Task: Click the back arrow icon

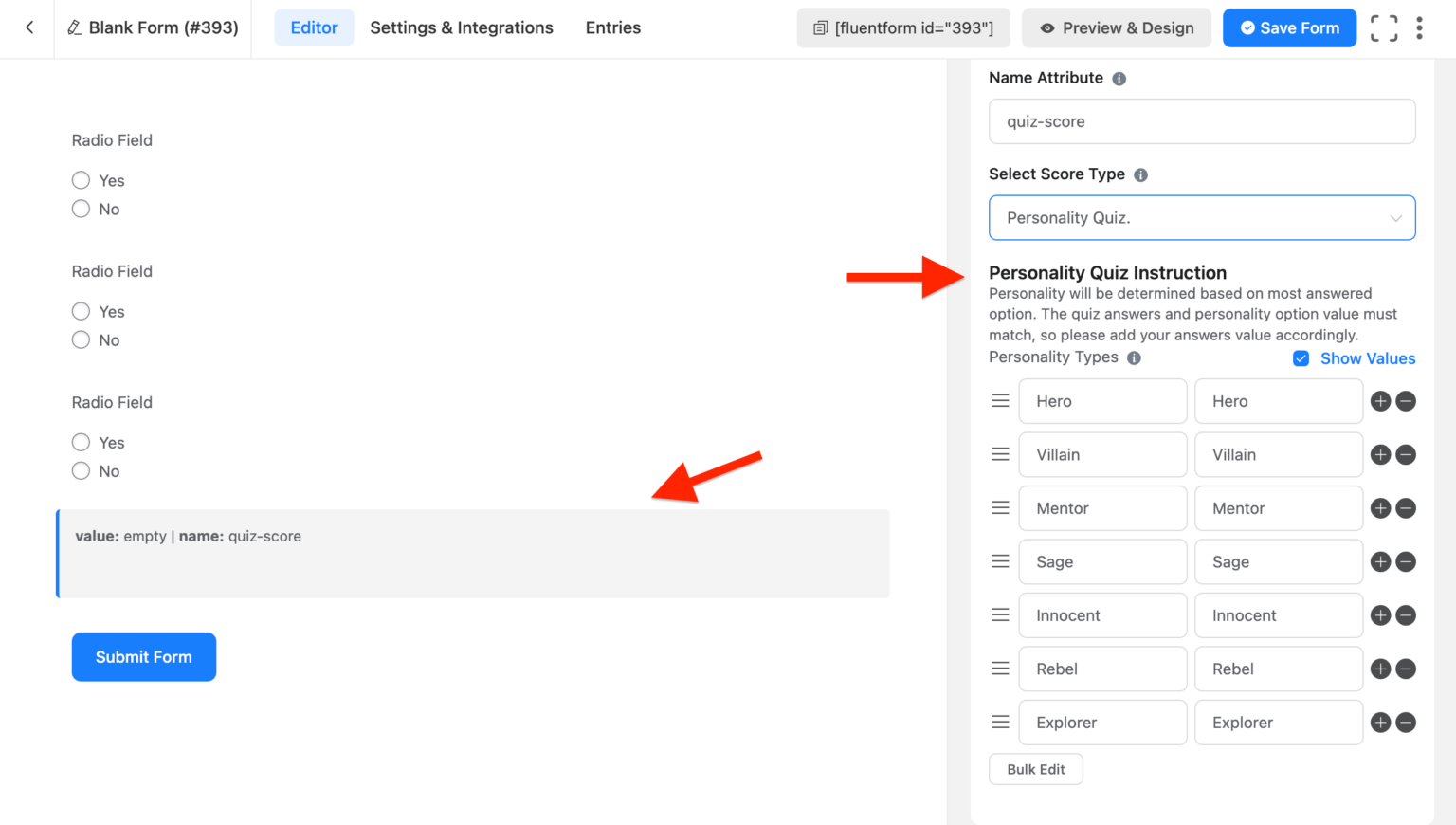Action: click(x=29, y=27)
